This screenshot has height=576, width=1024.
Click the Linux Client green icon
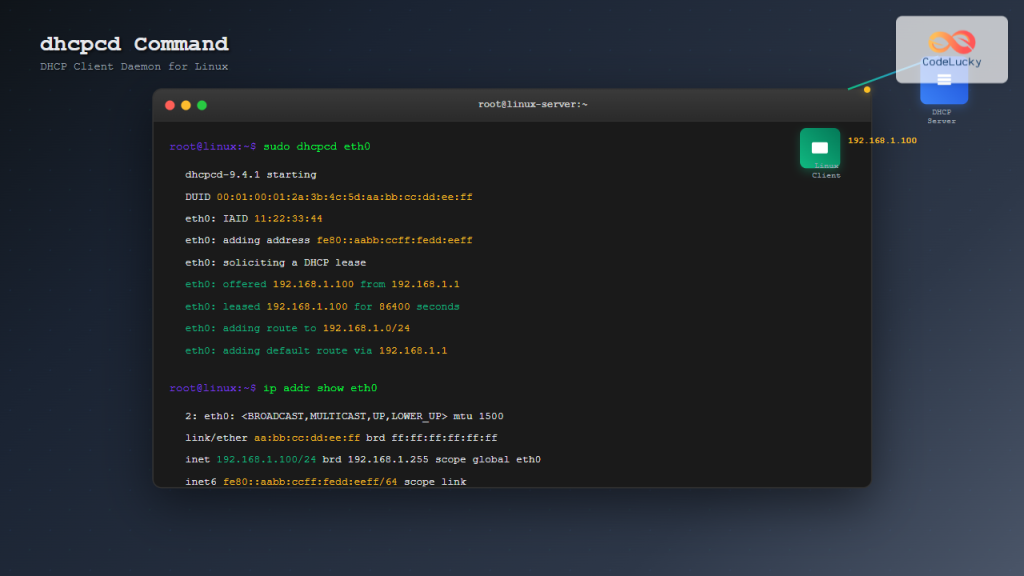[820, 146]
